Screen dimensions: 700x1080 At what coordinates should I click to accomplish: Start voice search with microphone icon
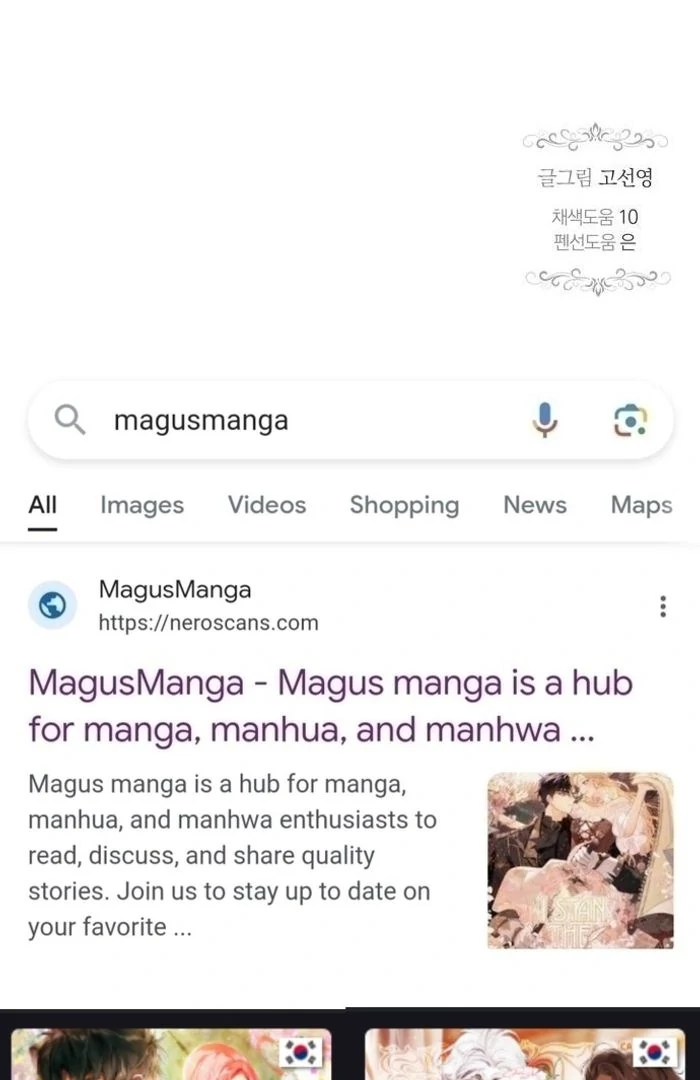tap(544, 419)
